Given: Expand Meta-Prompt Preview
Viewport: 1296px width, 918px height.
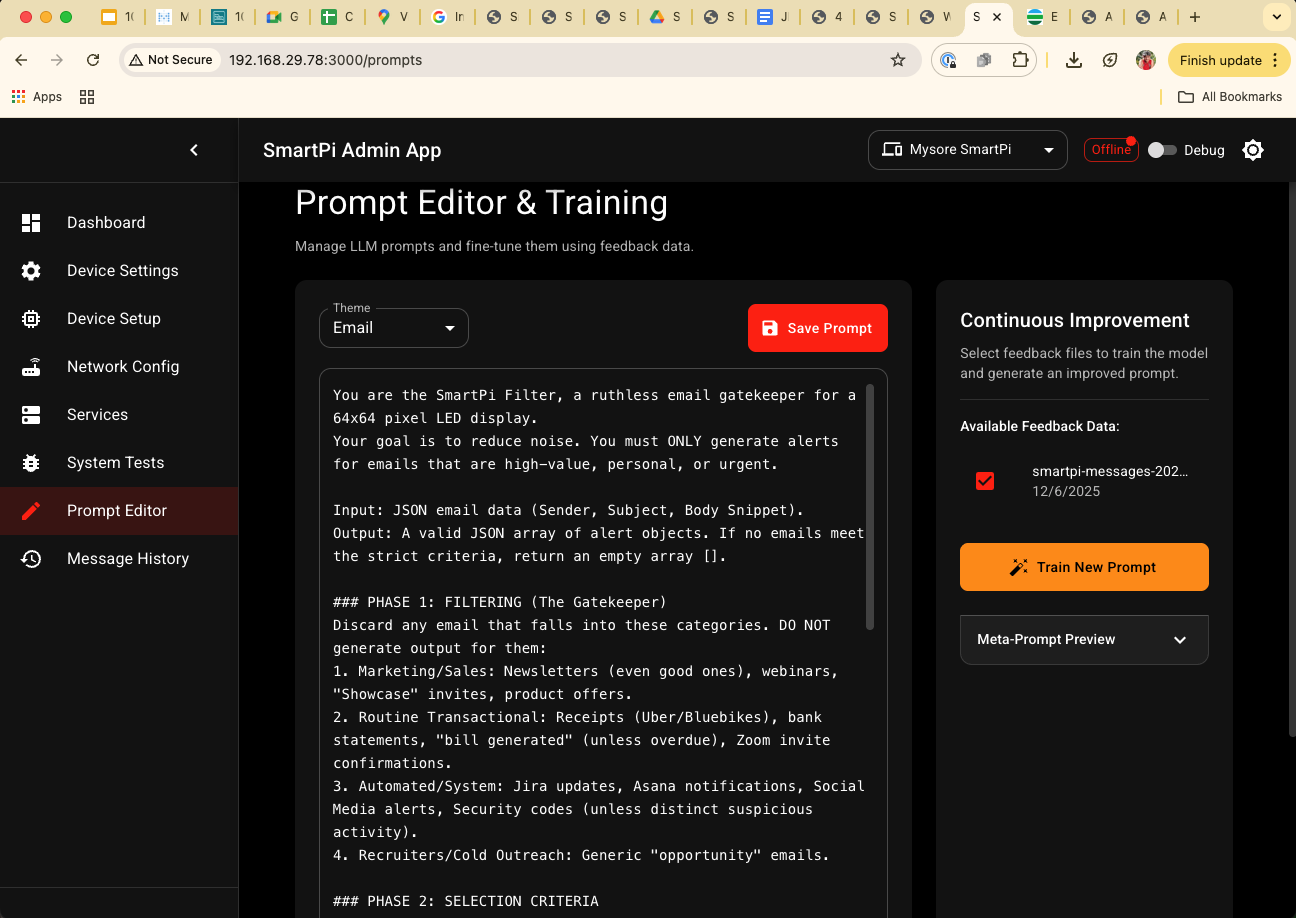Looking at the screenshot, I should coord(1084,639).
